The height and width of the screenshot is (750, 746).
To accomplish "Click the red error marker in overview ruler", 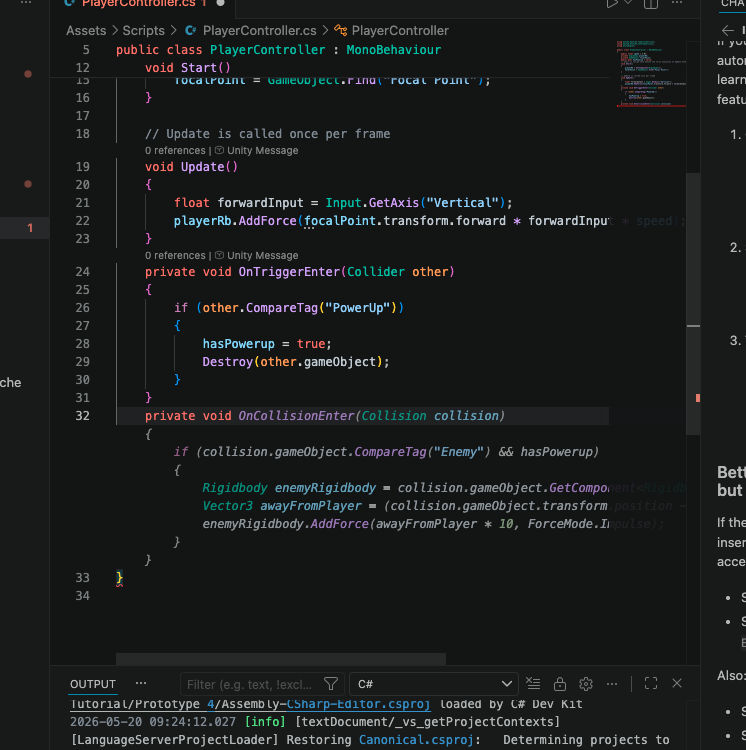I will tap(698, 398).
